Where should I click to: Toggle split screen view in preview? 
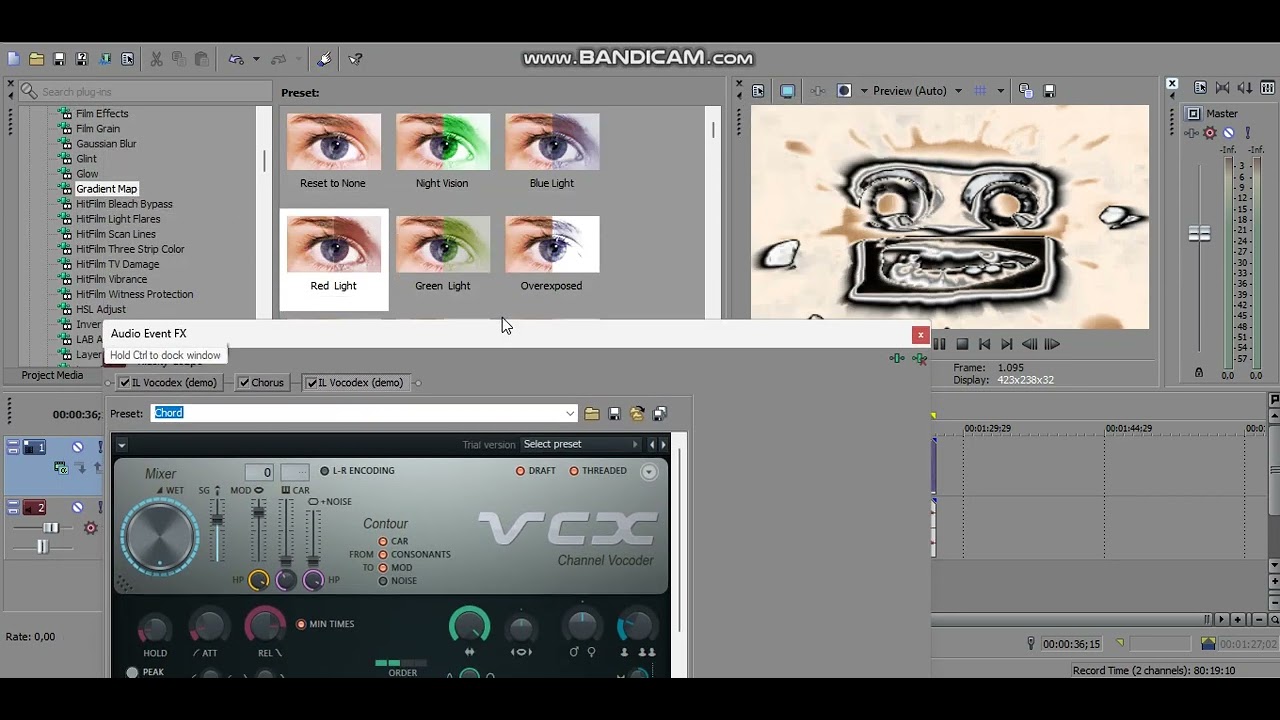pos(844,91)
